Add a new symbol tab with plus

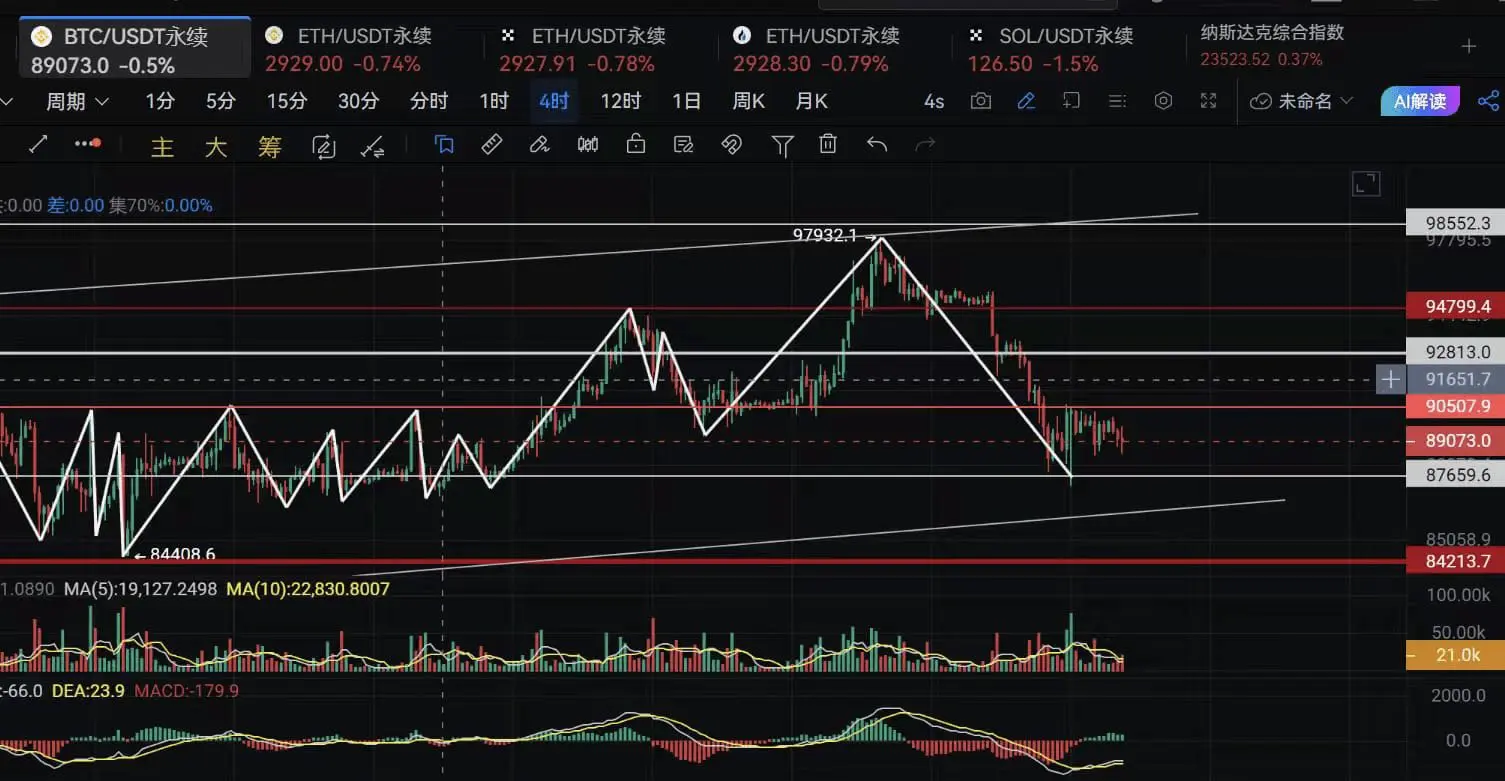point(1469,46)
